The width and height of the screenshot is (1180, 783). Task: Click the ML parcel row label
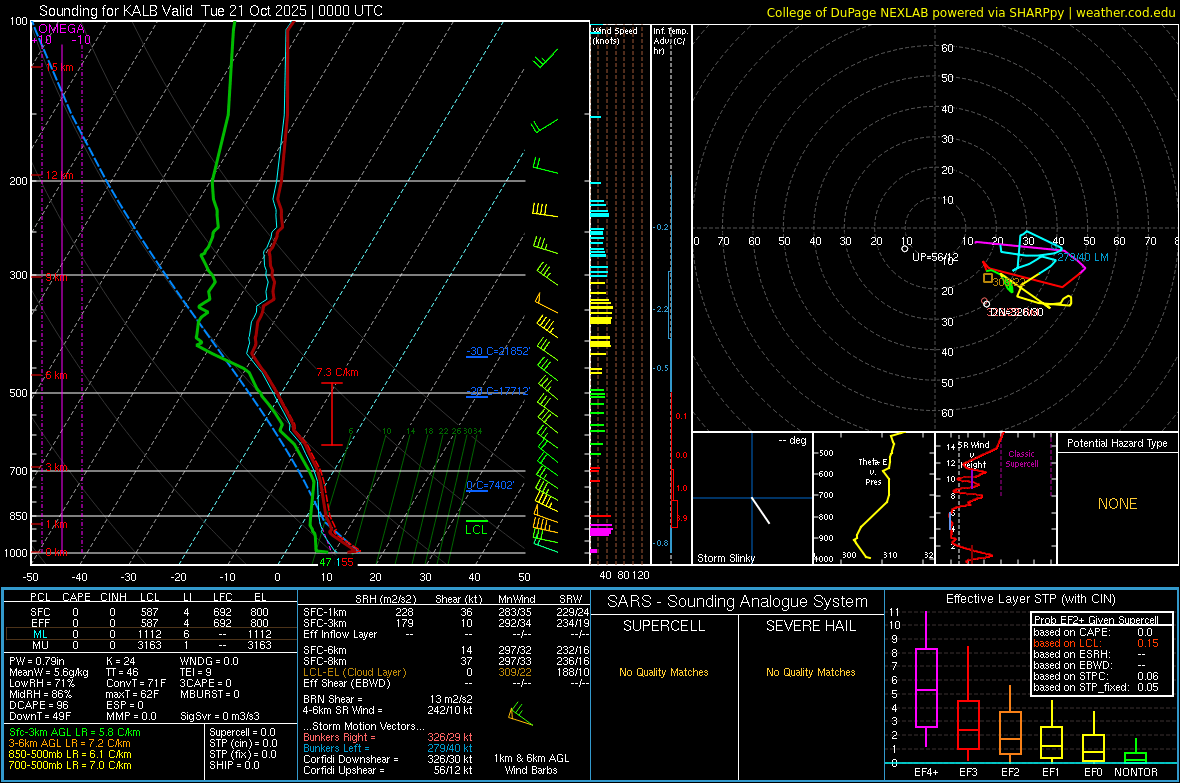pyautogui.click(x=40, y=634)
